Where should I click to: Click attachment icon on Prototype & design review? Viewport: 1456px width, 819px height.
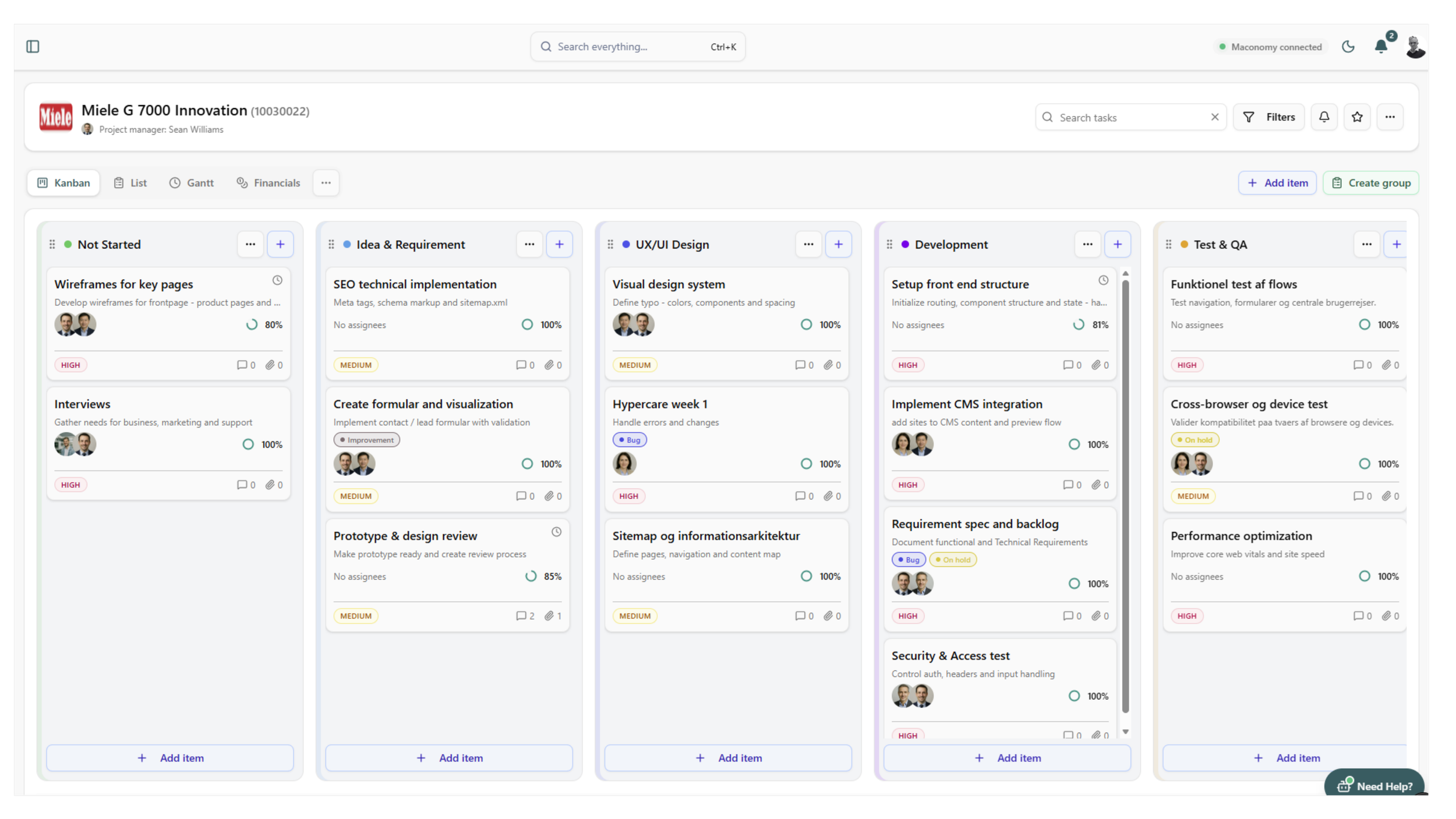549,616
